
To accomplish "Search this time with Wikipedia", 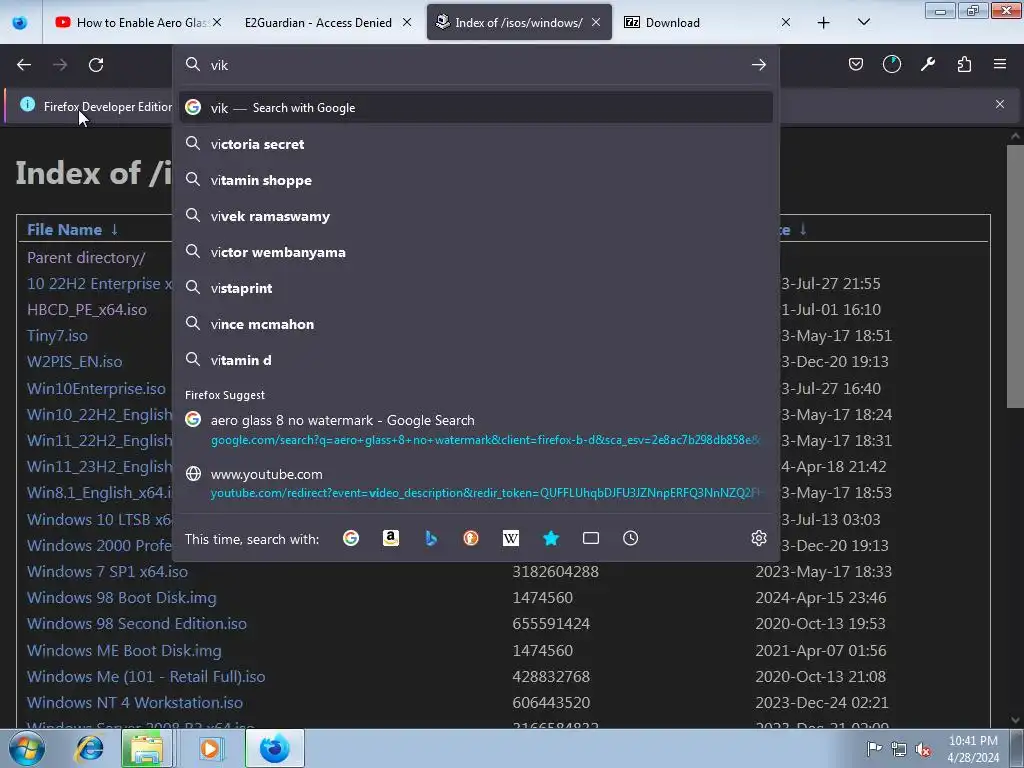I will pos(511,538).
